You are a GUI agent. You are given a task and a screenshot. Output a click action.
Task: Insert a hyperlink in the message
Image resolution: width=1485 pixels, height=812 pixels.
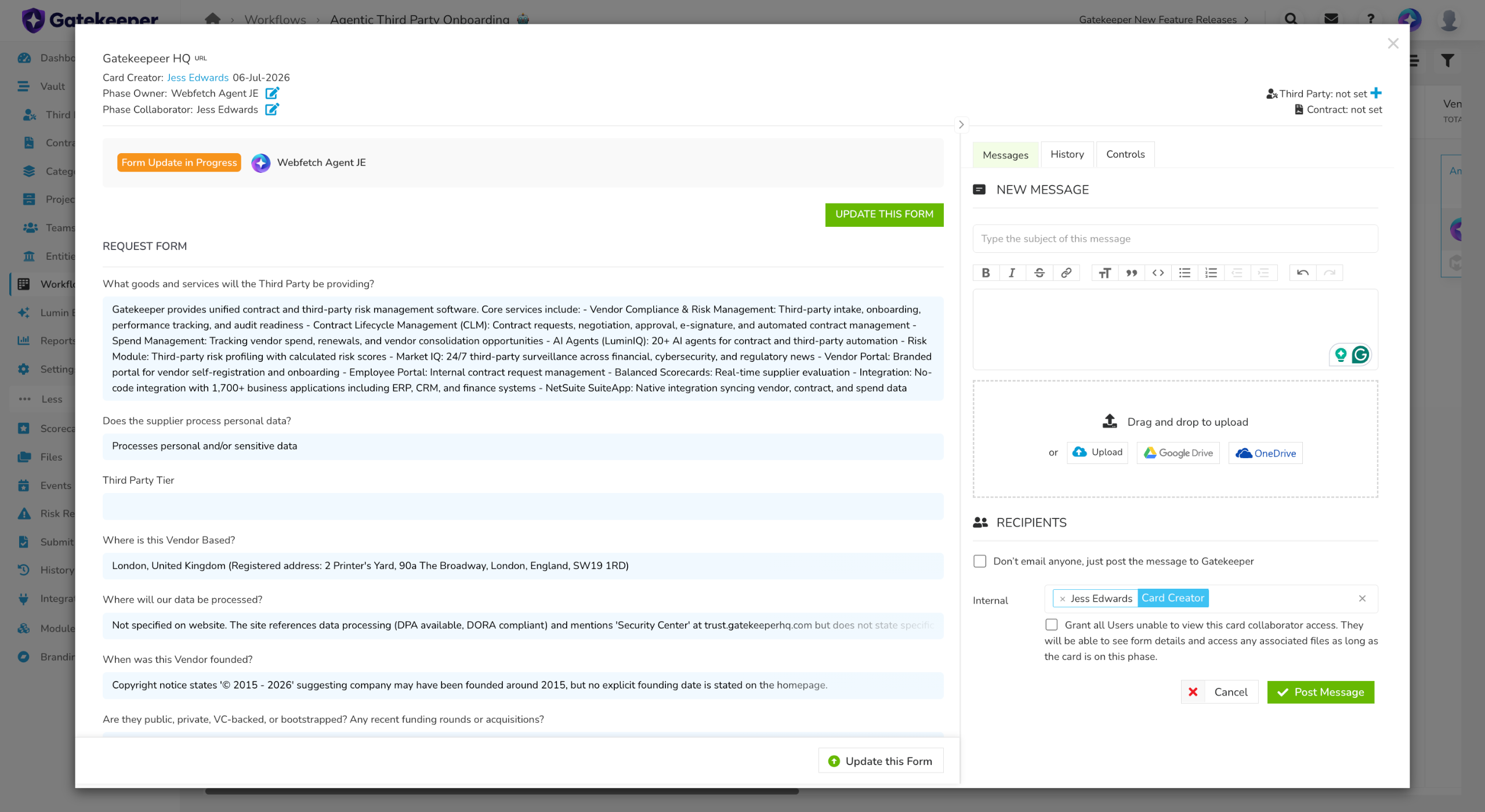point(1066,273)
